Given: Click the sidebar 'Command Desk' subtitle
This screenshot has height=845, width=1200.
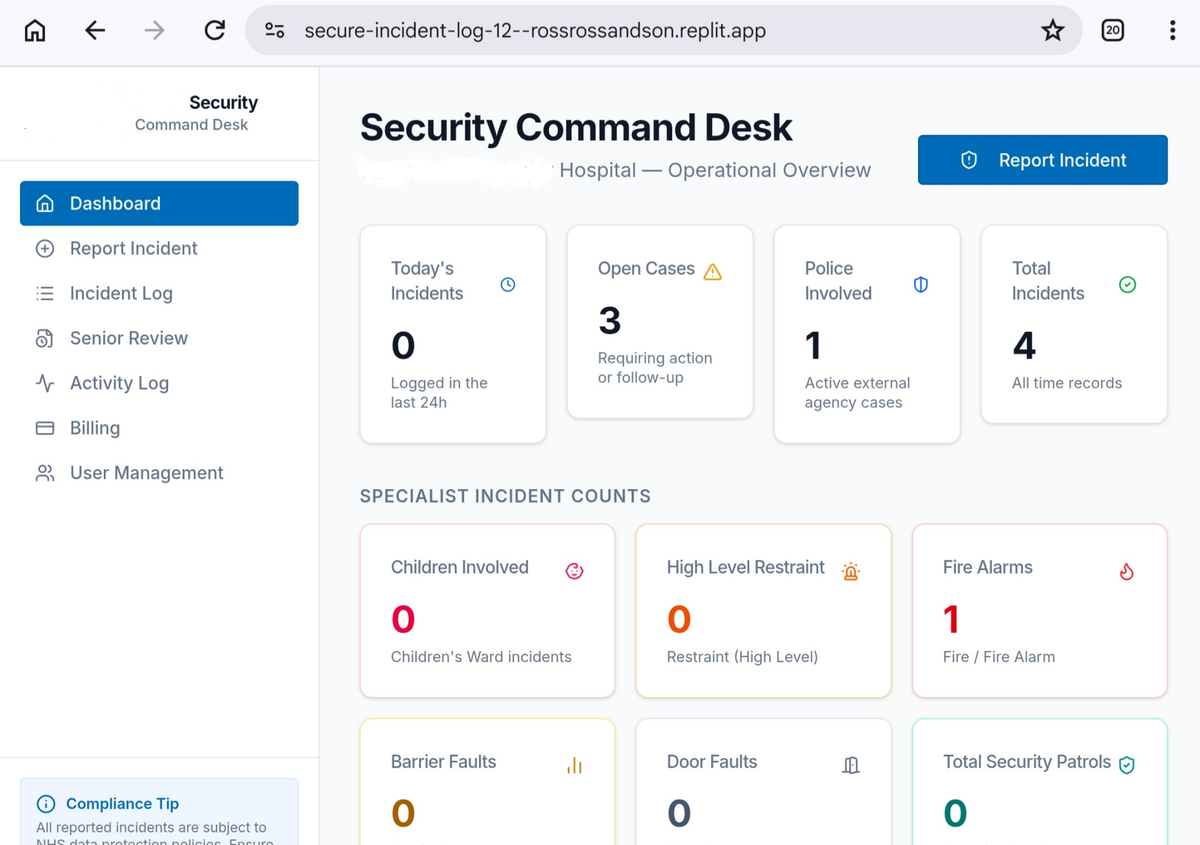Looking at the screenshot, I should (191, 125).
